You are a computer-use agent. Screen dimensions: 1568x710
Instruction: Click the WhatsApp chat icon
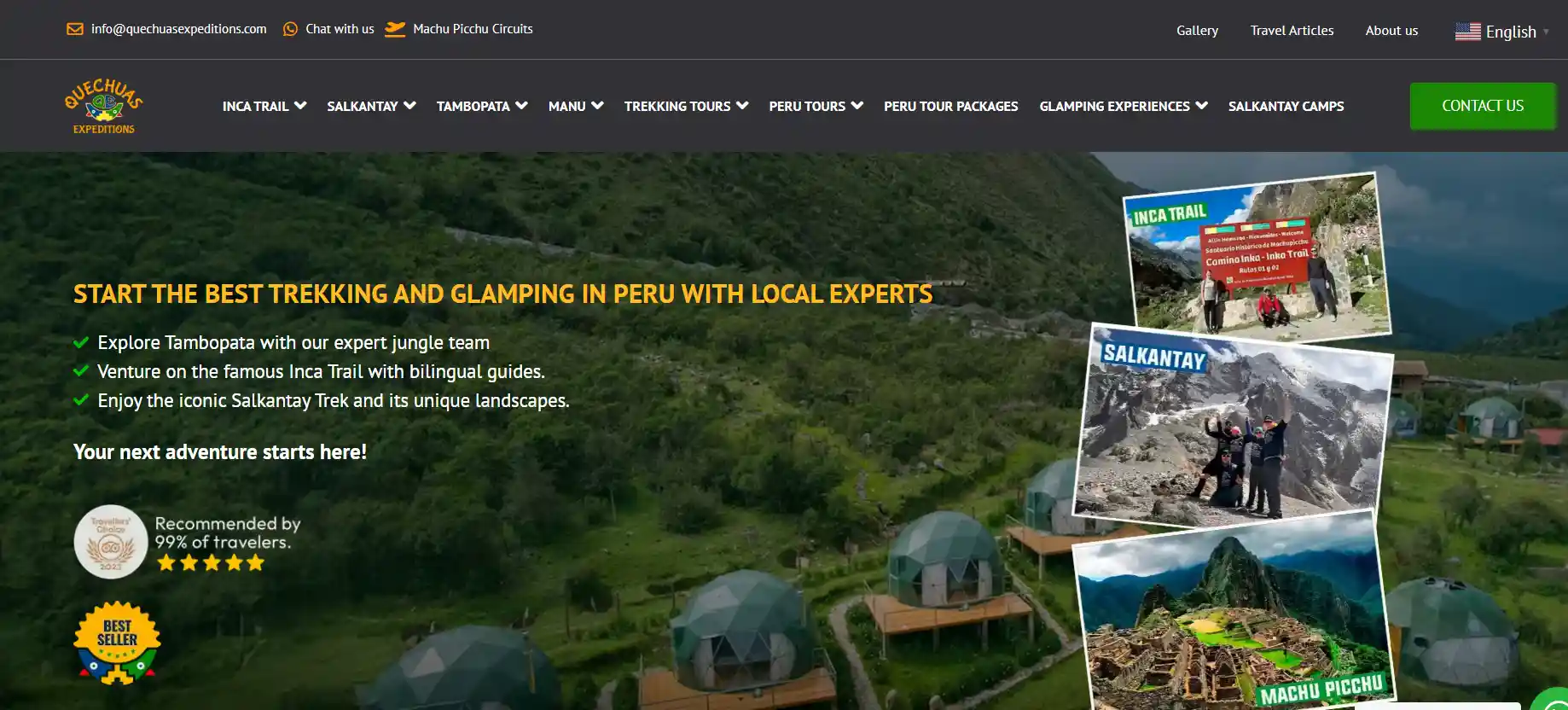(290, 29)
